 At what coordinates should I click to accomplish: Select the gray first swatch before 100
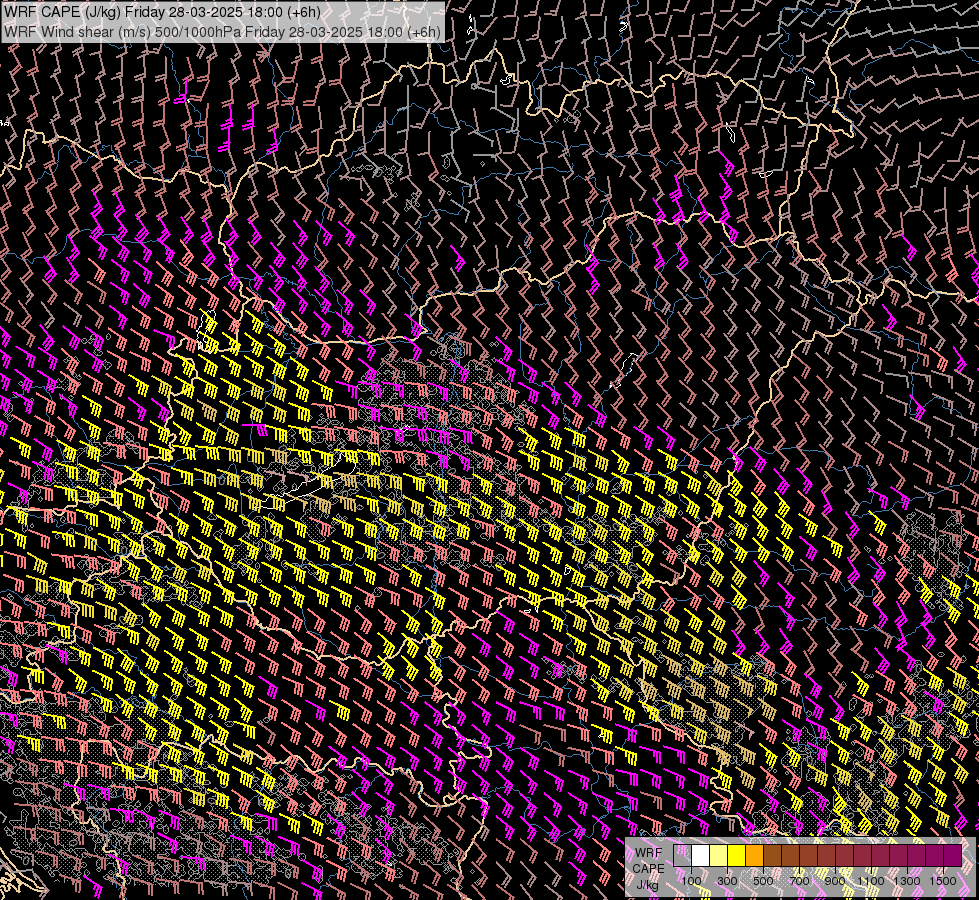pos(682,856)
